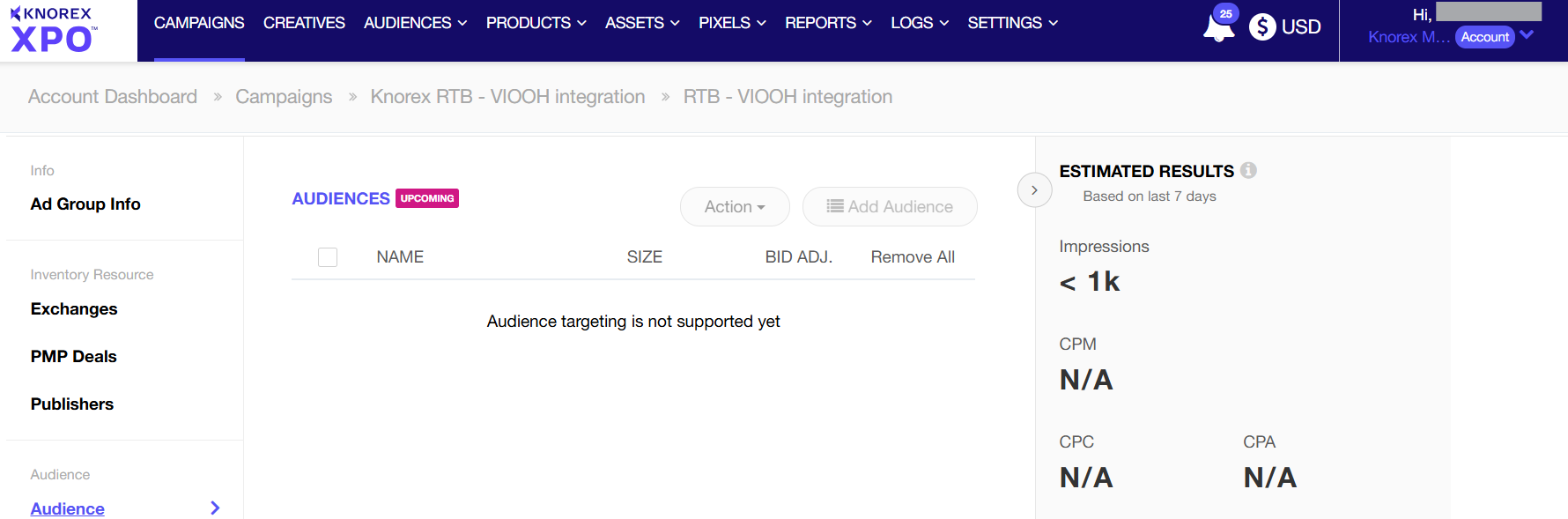Select Exchanges in the sidebar

click(74, 309)
